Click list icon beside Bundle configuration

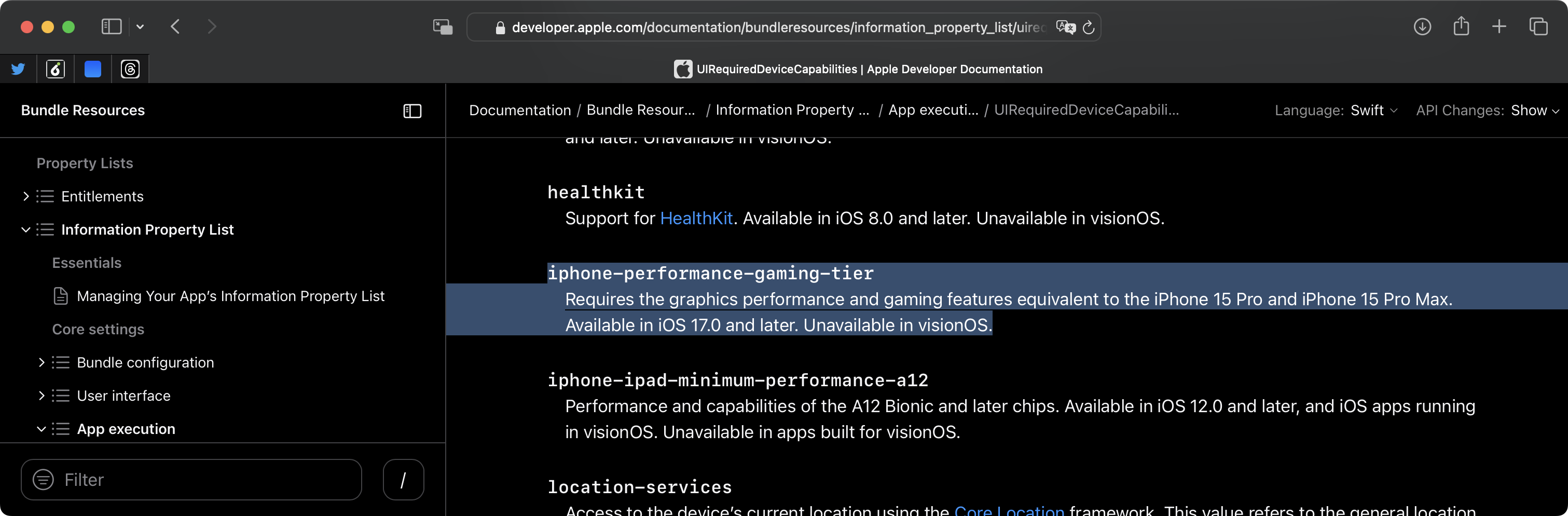(61, 362)
